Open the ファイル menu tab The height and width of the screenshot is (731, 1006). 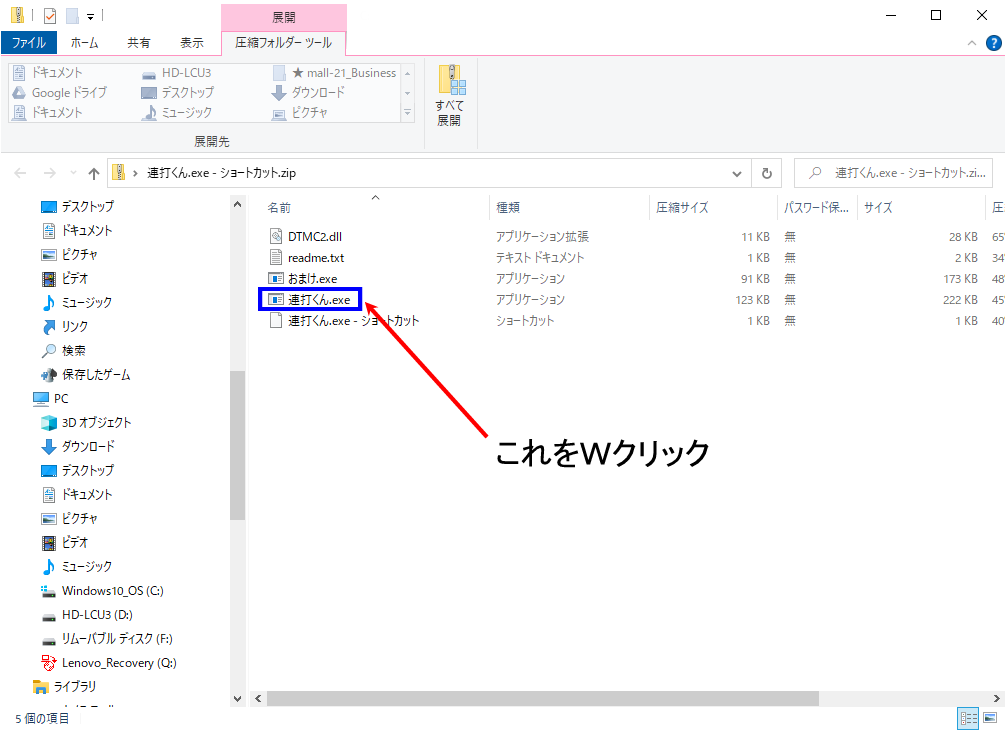[28, 43]
